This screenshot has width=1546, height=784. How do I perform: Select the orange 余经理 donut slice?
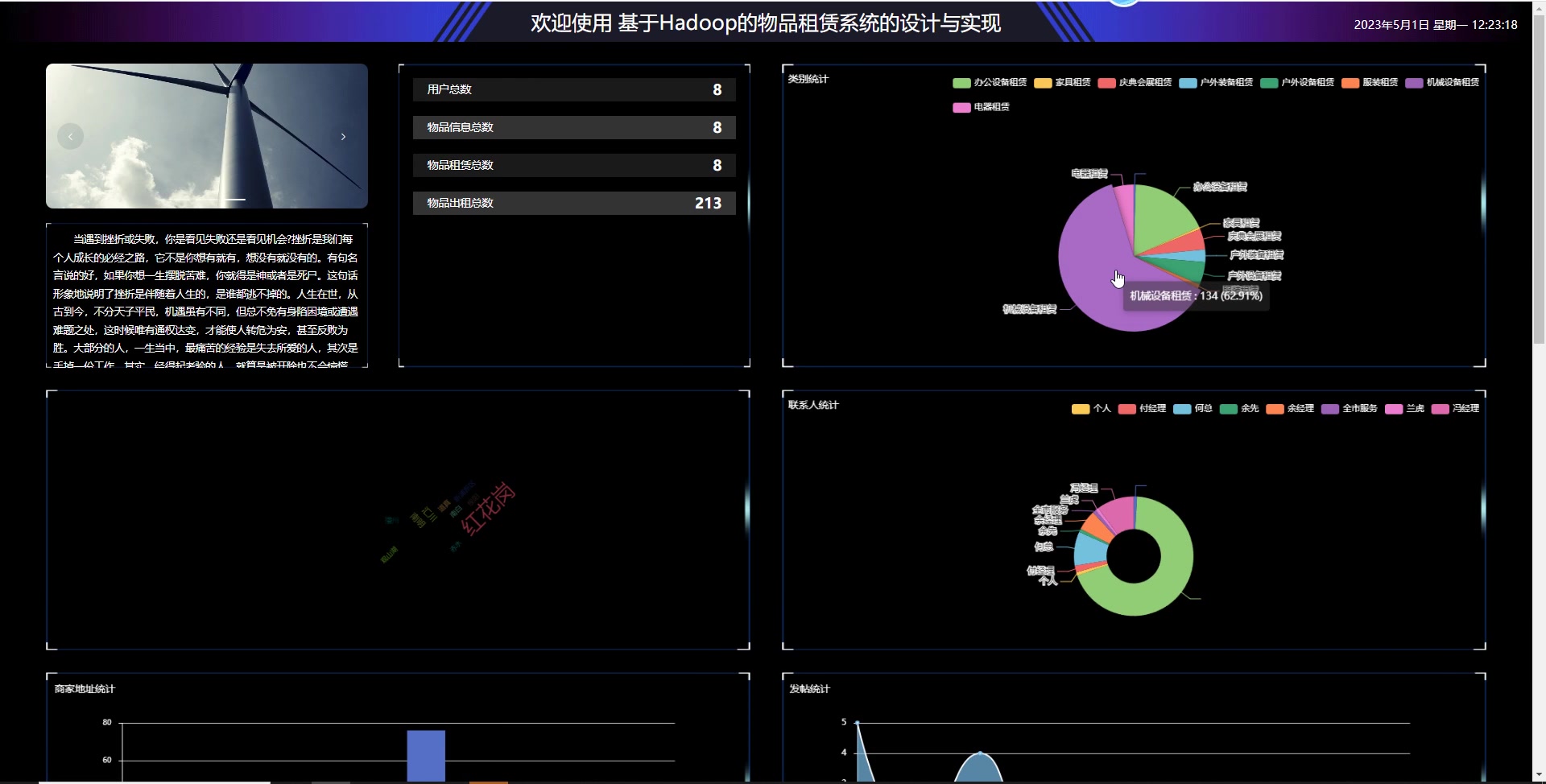(1095, 526)
